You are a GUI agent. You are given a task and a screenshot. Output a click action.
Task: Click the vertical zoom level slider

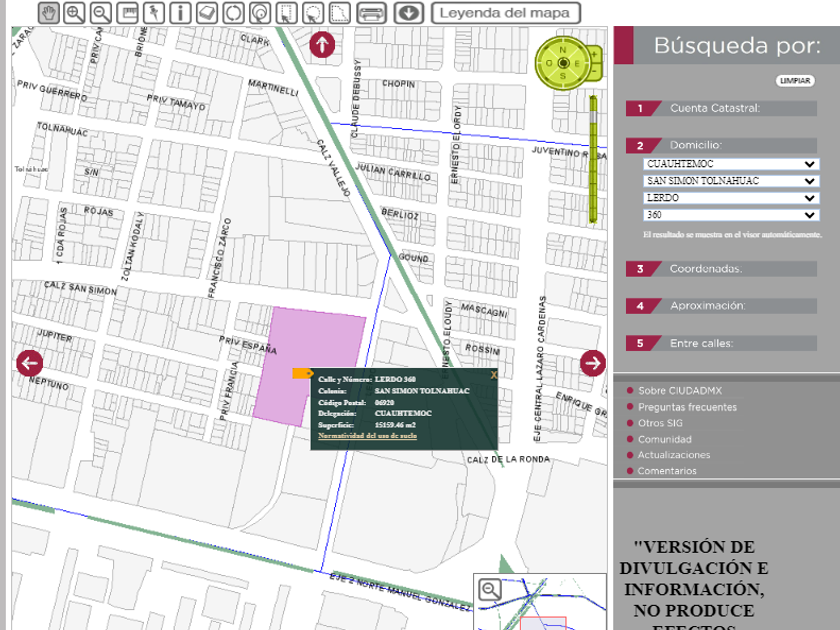point(592,158)
